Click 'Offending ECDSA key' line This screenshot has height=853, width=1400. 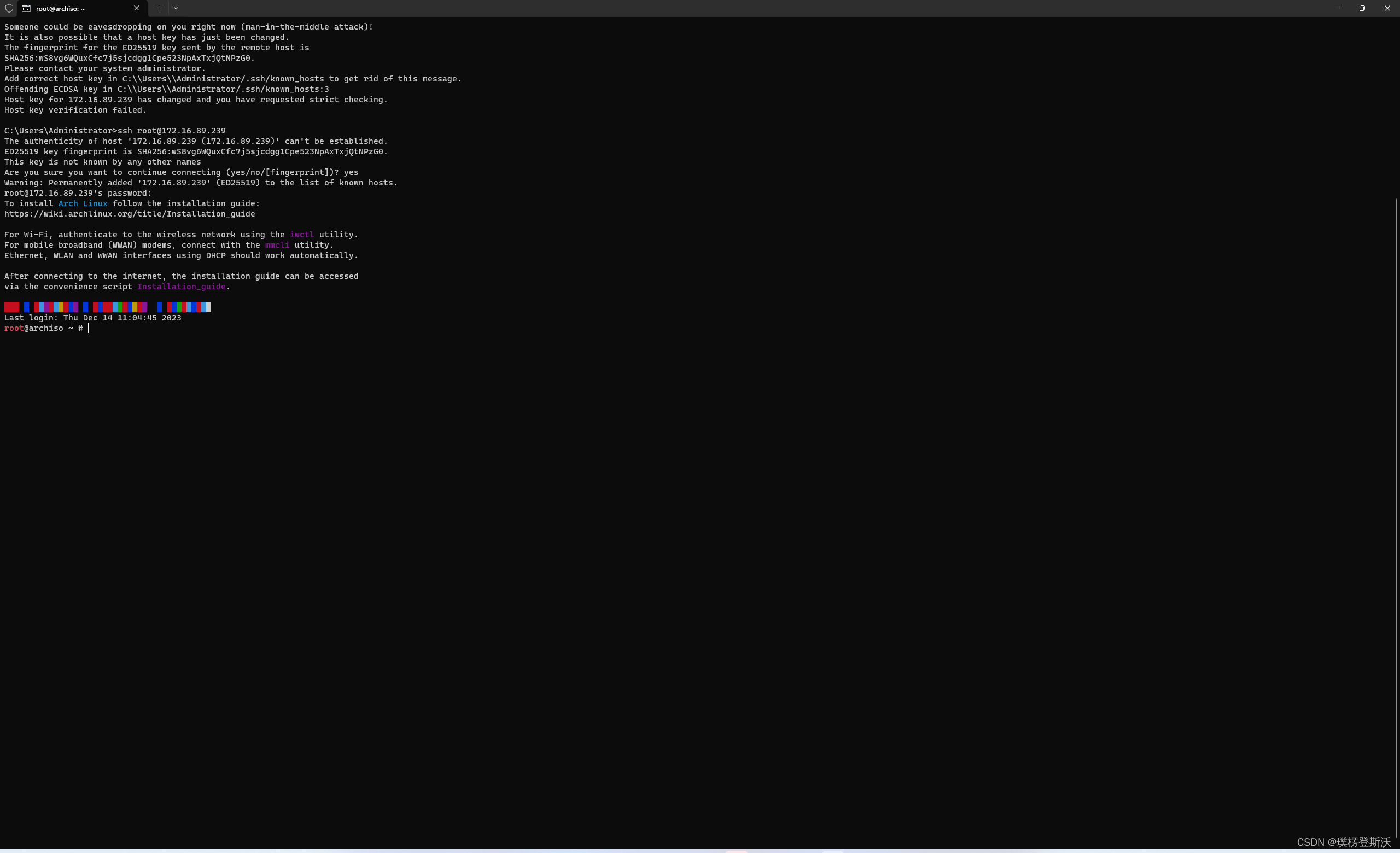point(166,89)
